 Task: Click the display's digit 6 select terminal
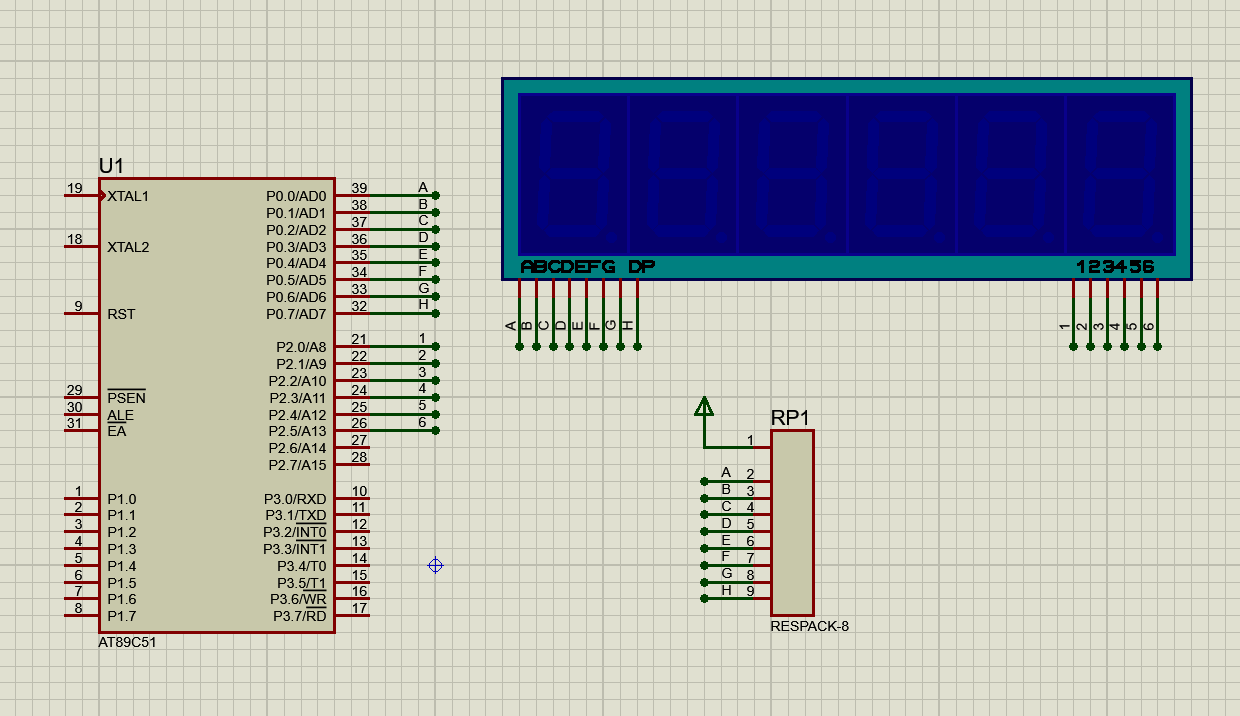click(1157, 347)
